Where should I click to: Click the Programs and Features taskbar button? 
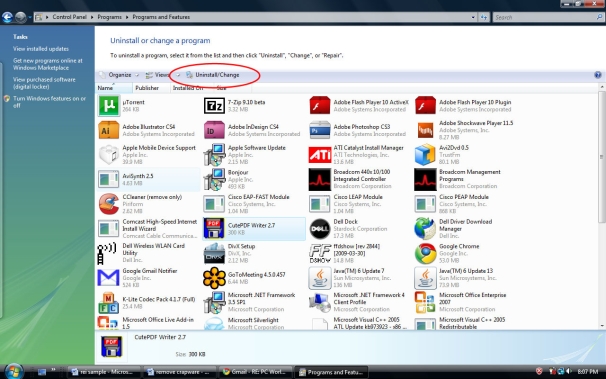click(x=331, y=372)
